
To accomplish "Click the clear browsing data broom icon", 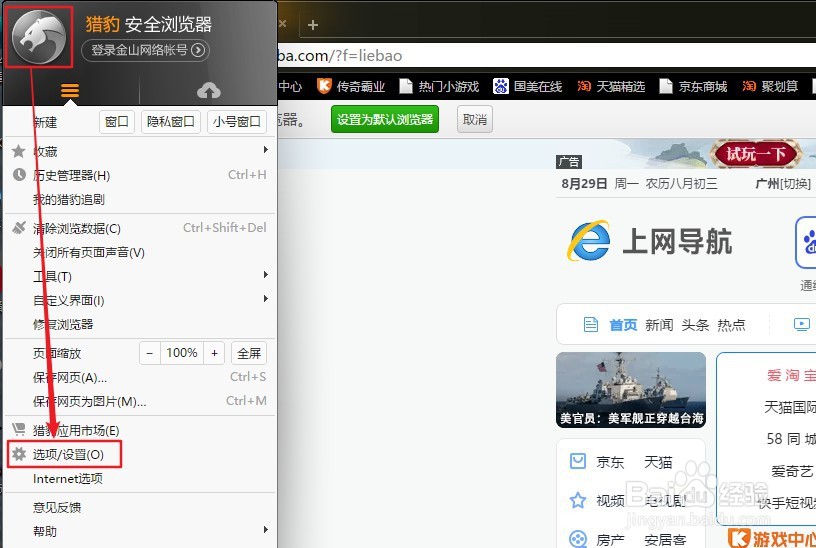I will coord(19,228).
